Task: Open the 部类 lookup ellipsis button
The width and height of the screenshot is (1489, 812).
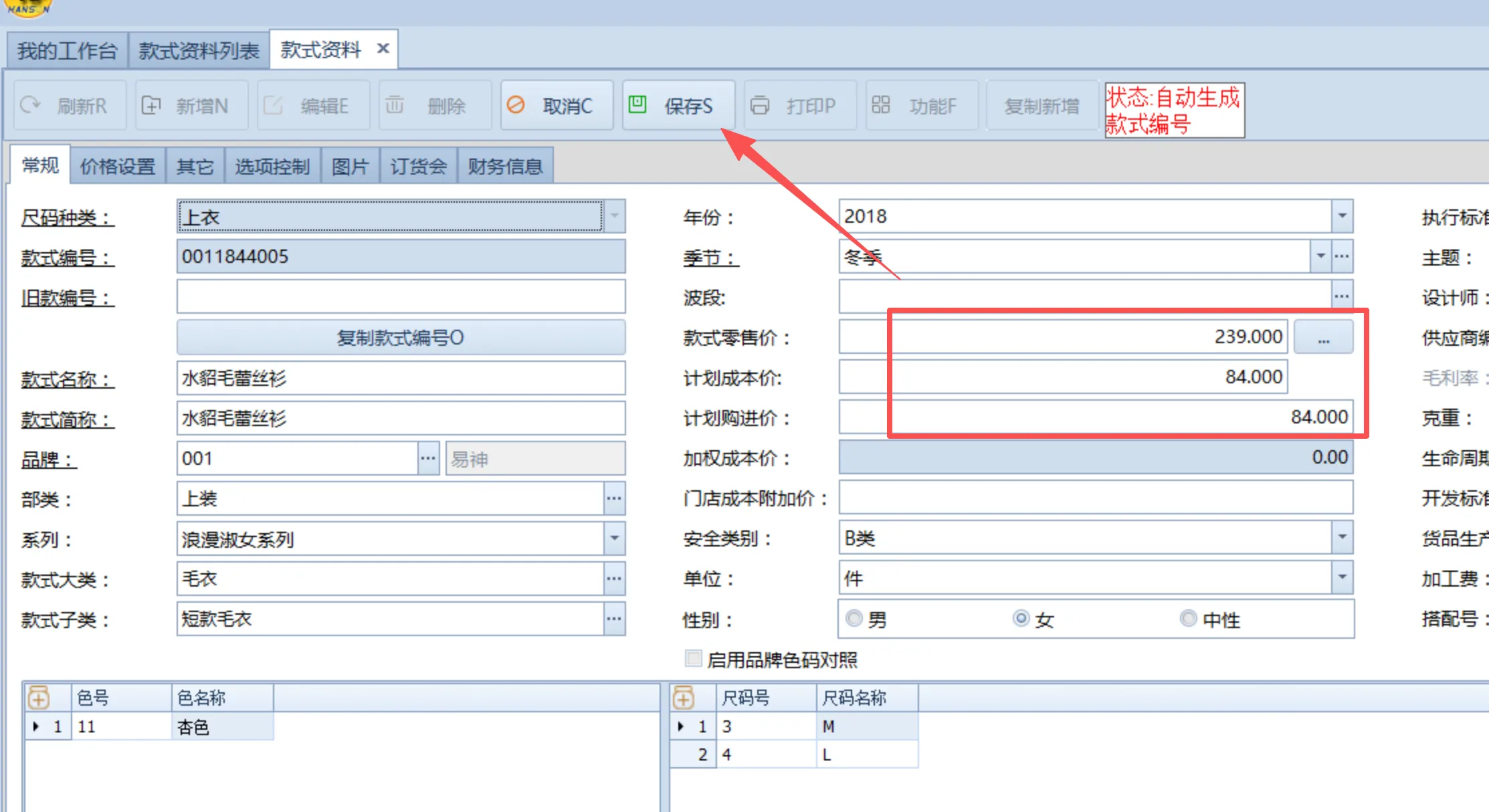Action: point(614,498)
